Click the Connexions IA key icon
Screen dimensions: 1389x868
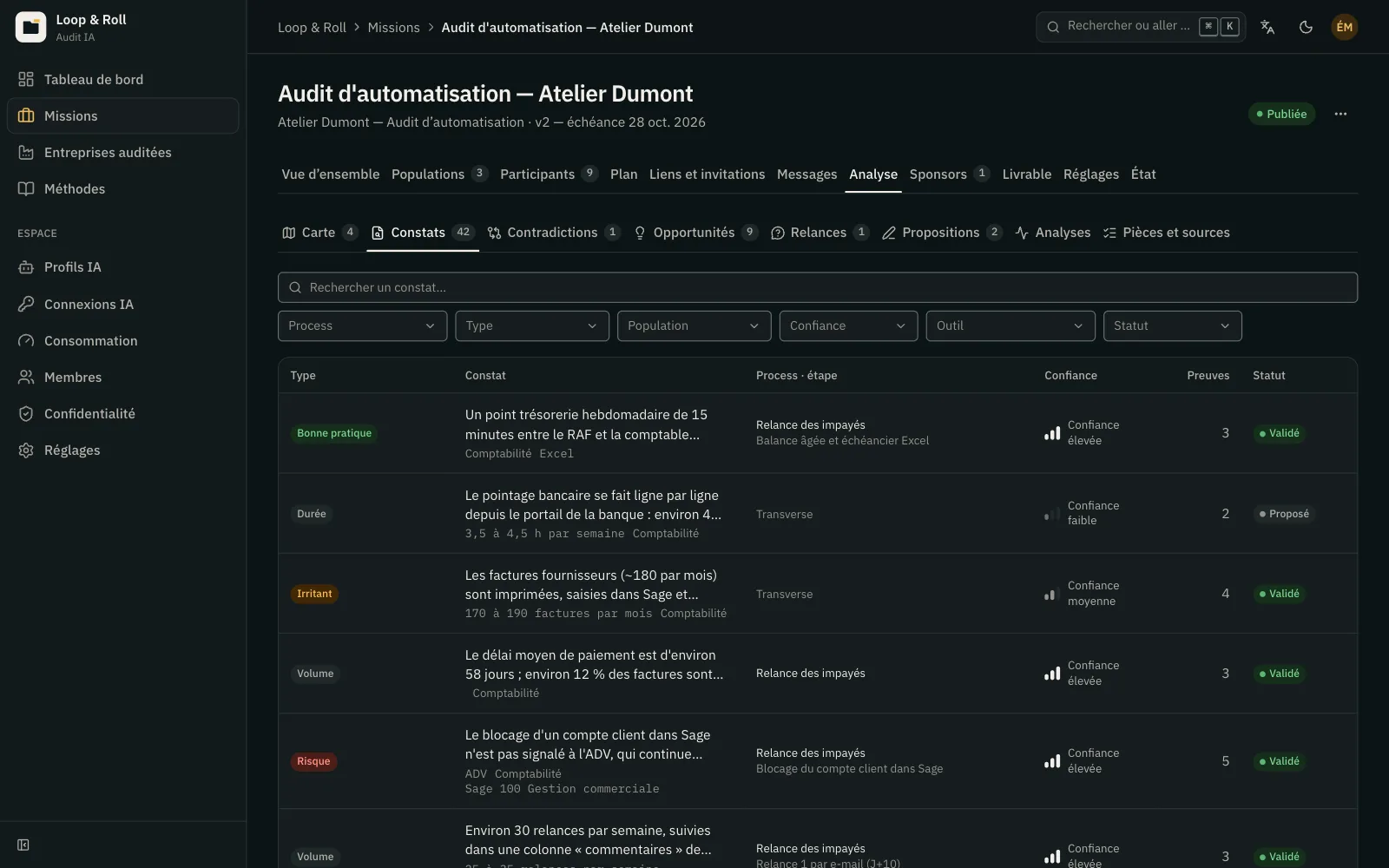tap(26, 304)
